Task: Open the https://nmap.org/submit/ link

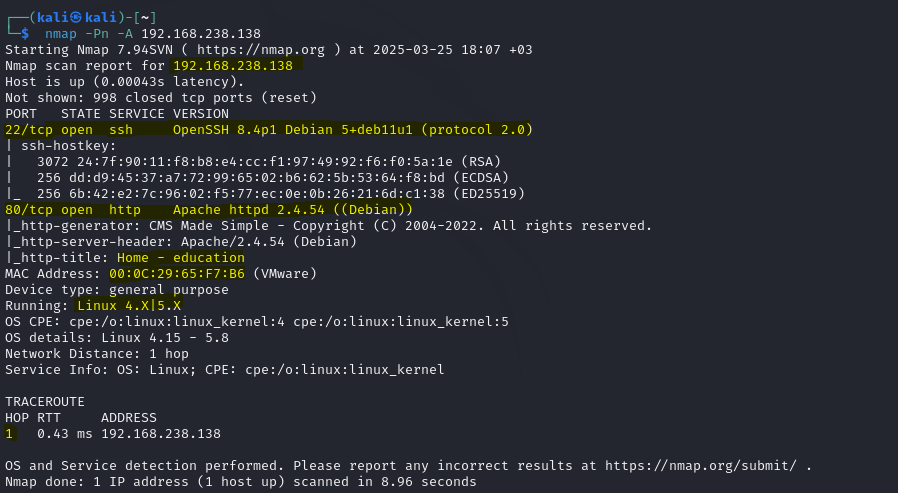Action: [700, 466]
